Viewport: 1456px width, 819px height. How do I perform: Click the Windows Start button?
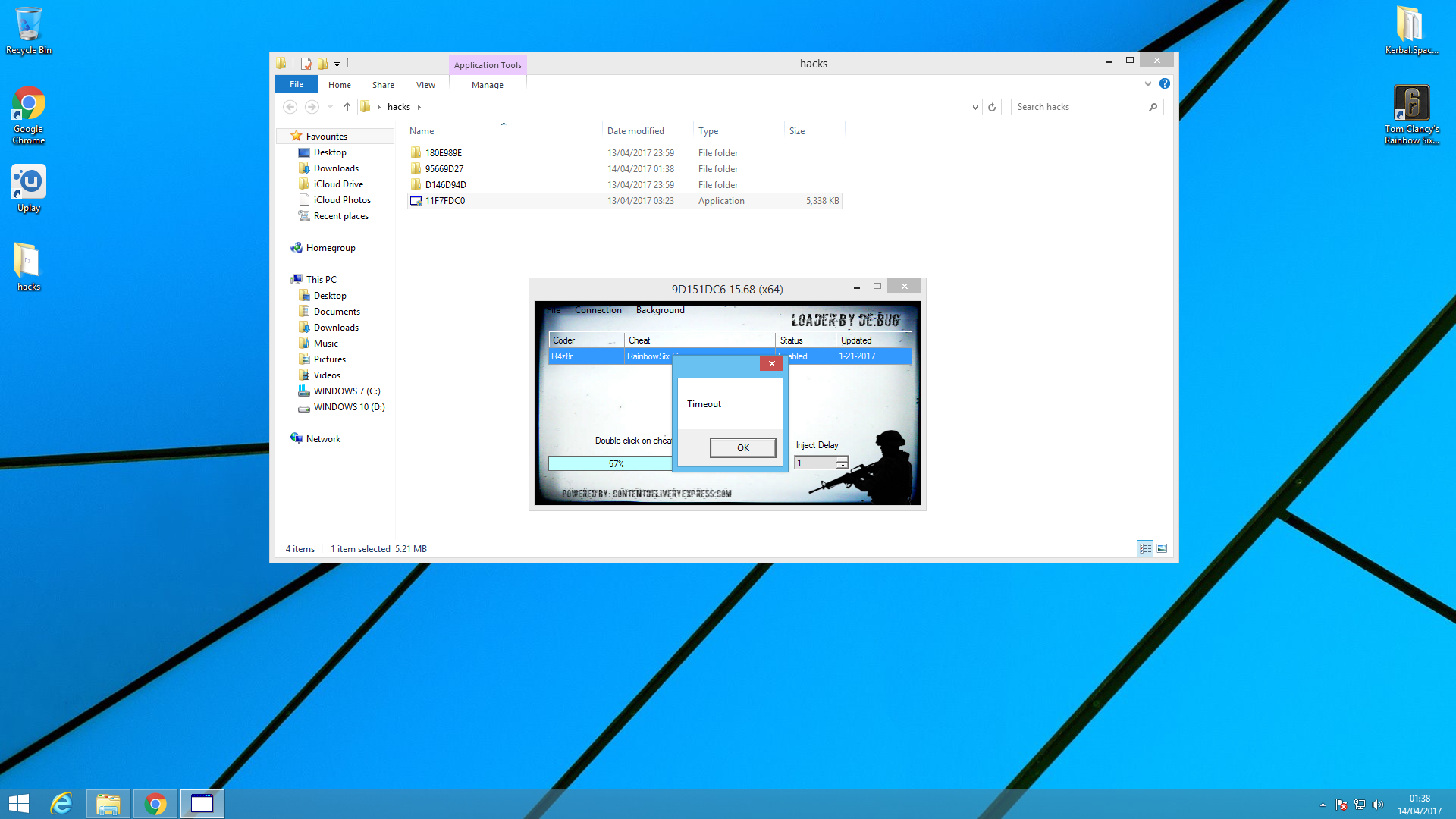(x=19, y=804)
